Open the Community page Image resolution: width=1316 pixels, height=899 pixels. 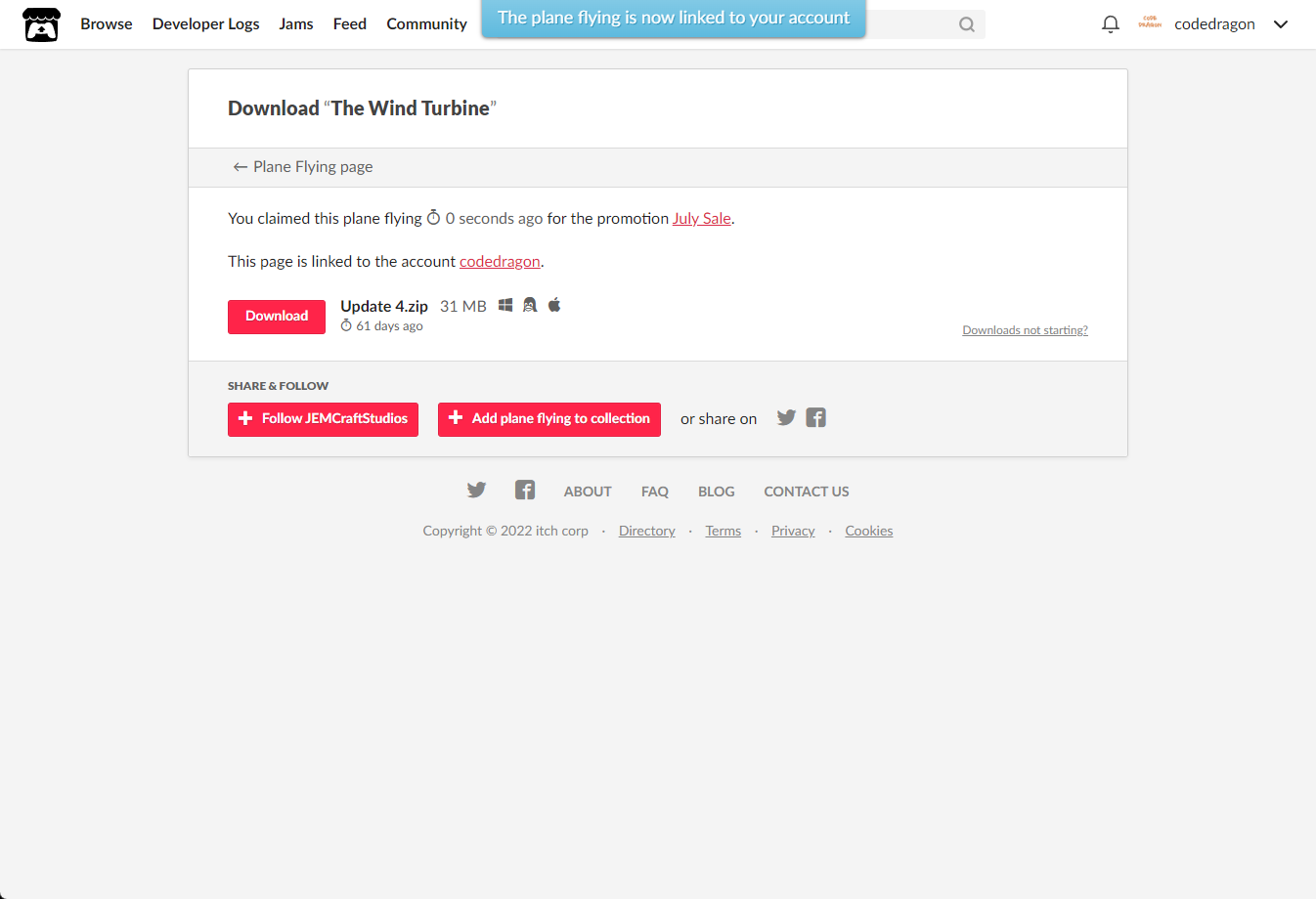426,24
